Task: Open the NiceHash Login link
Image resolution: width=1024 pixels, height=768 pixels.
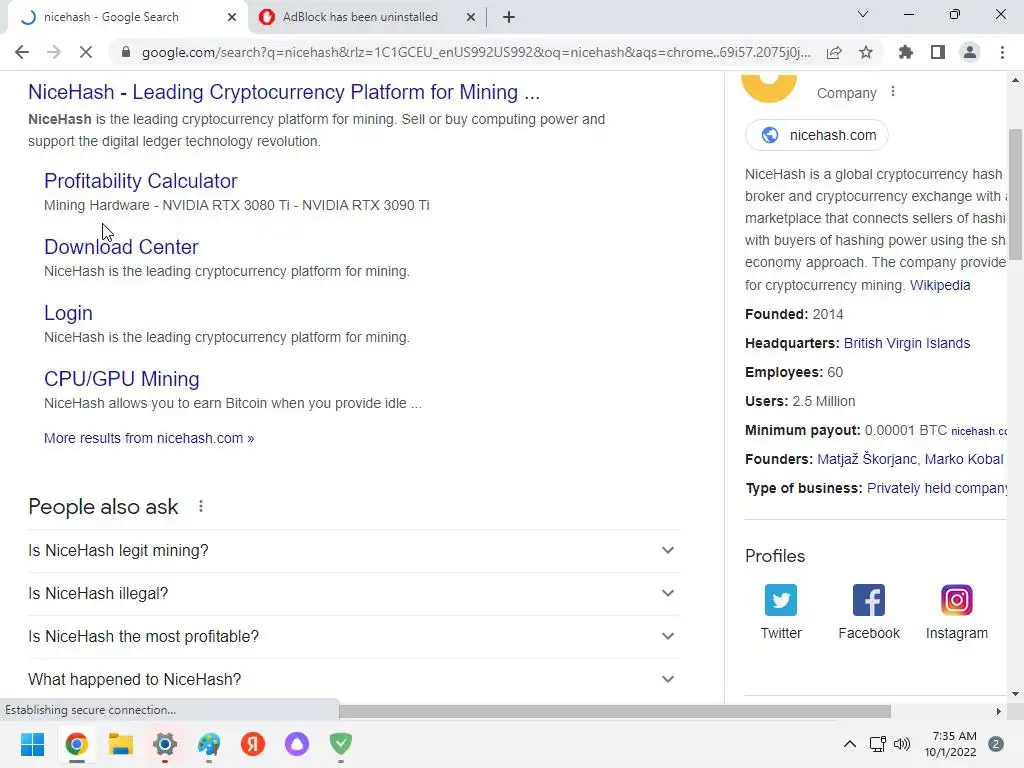Action: coord(68,313)
